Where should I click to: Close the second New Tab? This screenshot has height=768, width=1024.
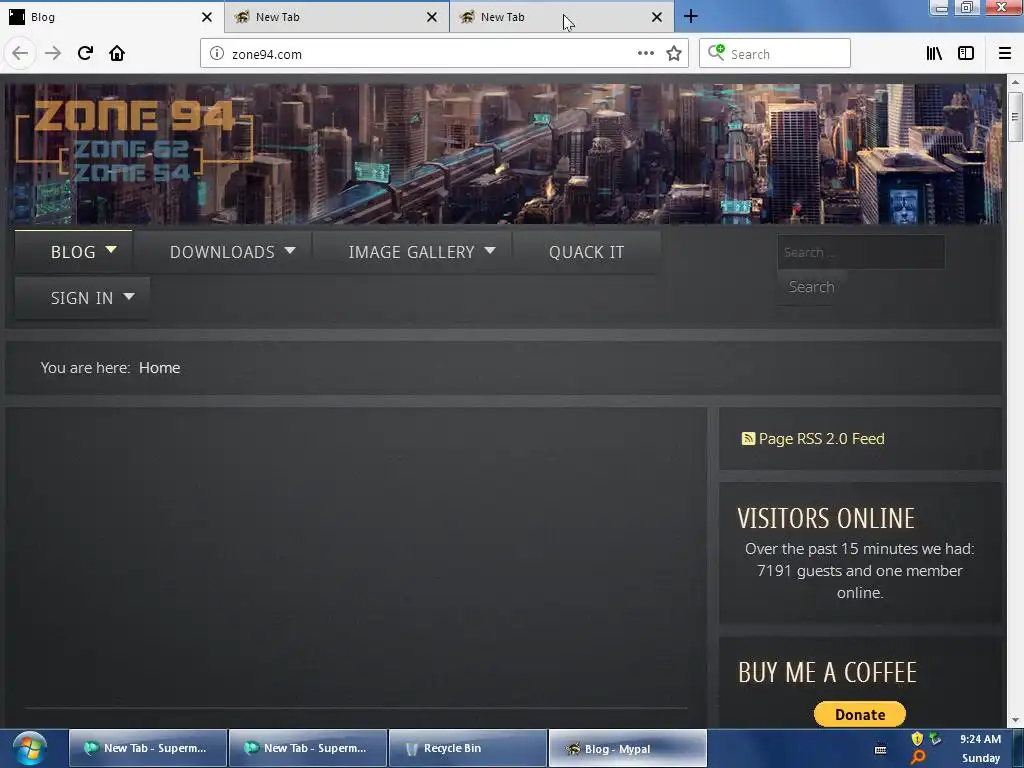click(432, 17)
